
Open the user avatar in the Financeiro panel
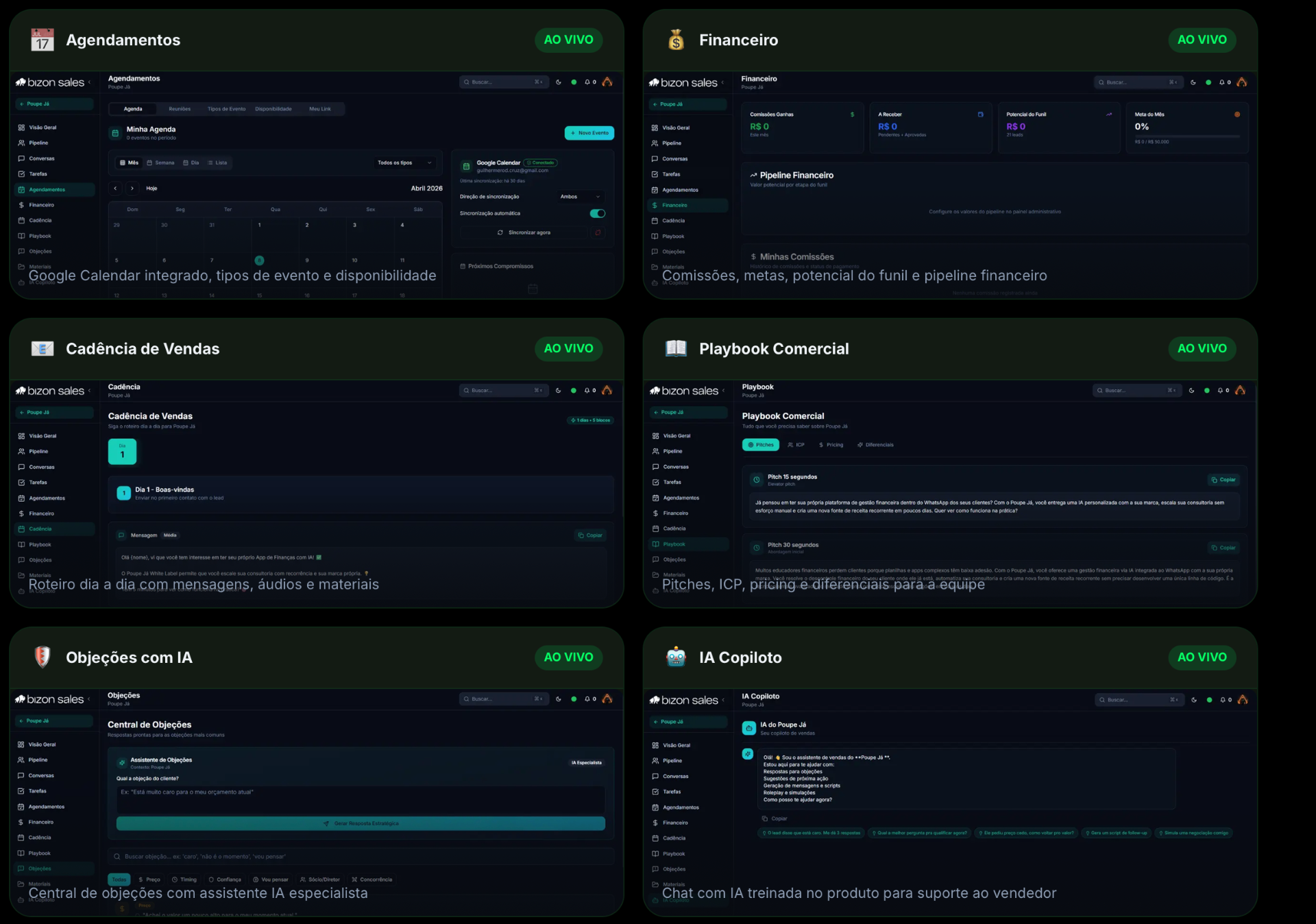1241,82
